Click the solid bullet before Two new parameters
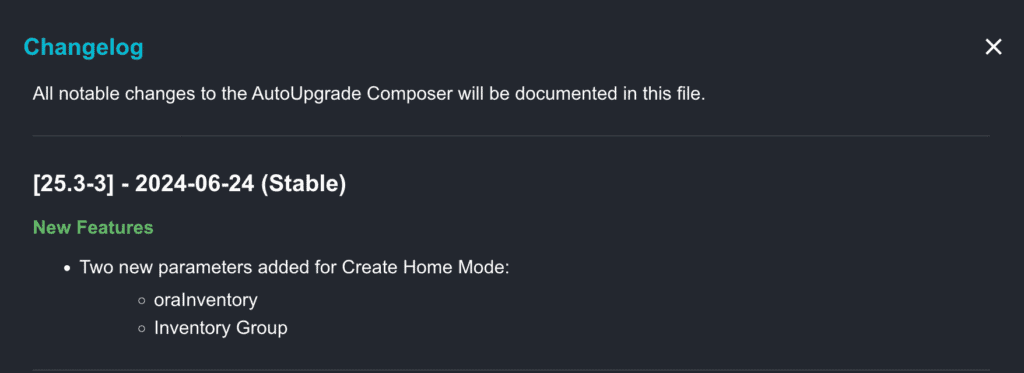This screenshot has width=1024, height=373. point(67,268)
